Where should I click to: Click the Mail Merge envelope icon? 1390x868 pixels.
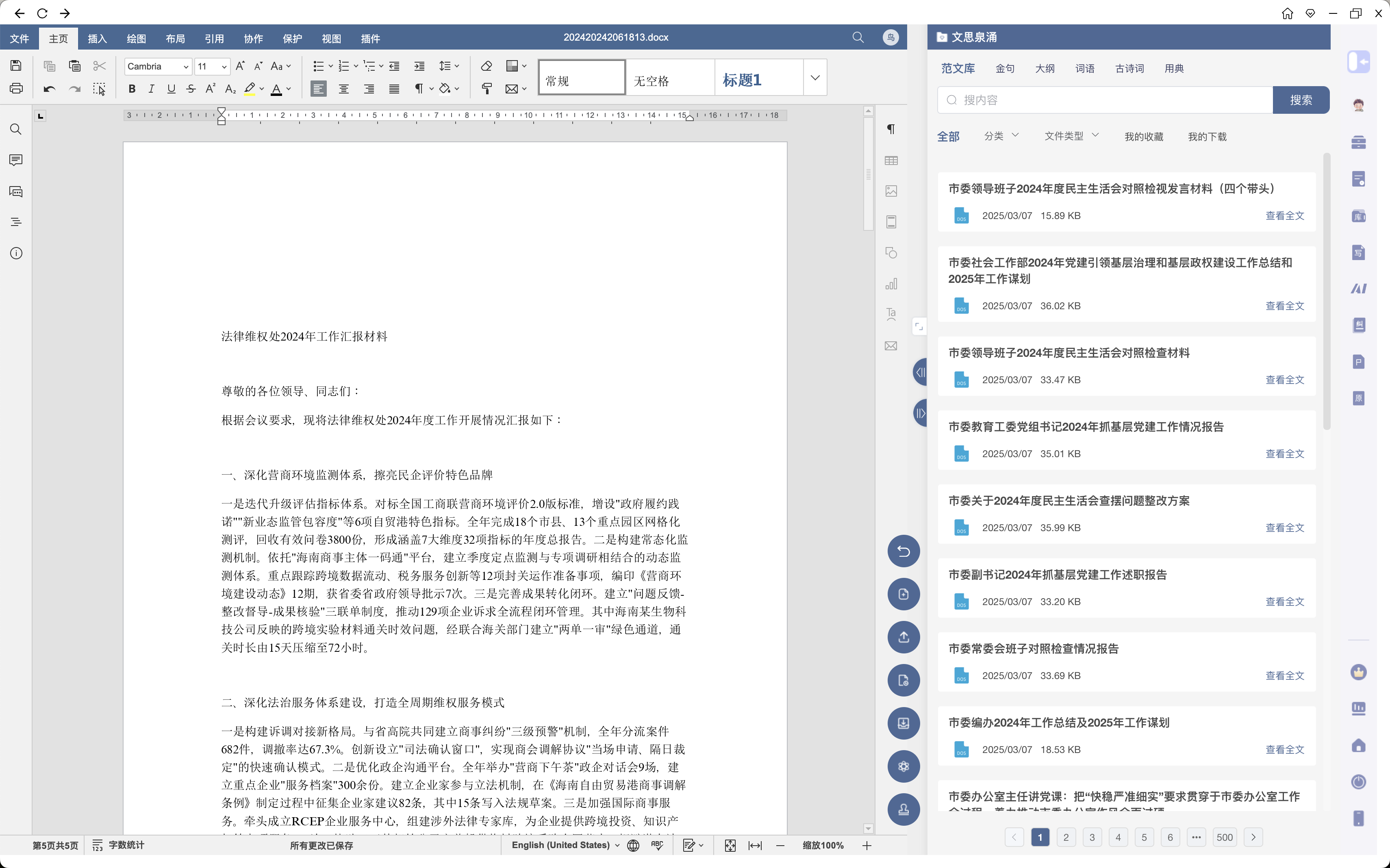coord(512,89)
